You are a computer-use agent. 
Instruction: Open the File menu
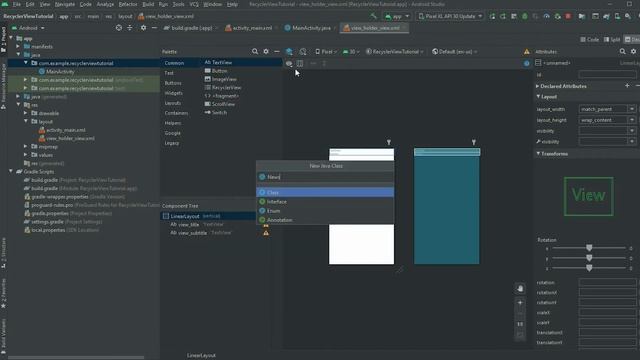[16, 4]
